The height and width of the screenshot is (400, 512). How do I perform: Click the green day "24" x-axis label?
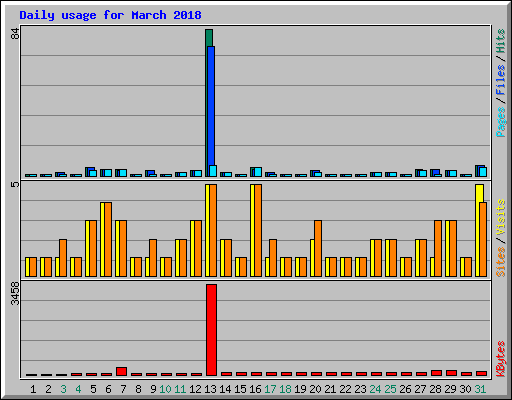(375, 389)
